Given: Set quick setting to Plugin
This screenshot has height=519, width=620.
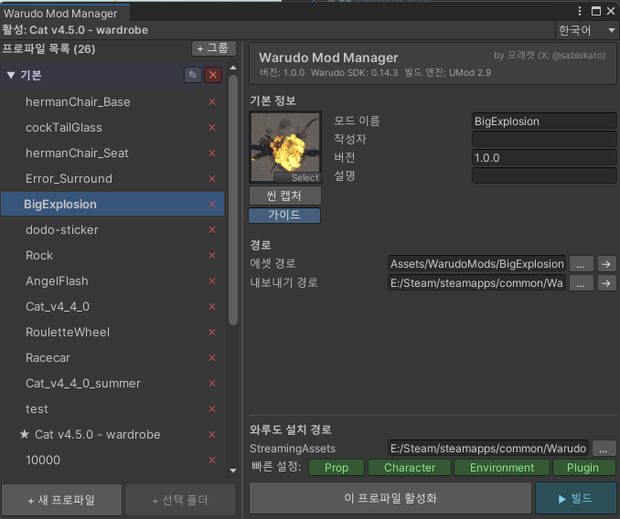Looking at the screenshot, I should click(584, 468).
